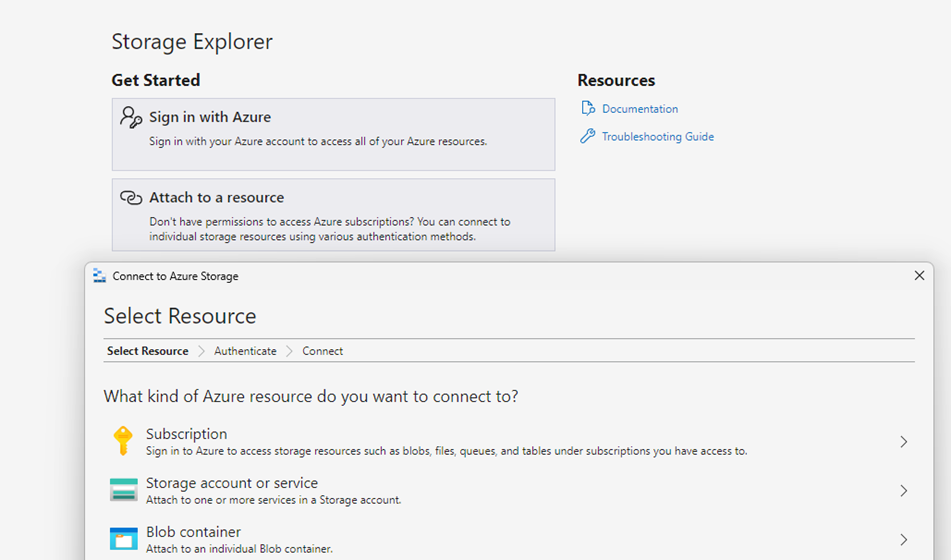Choose the Subscription resource label
Viewport: 951px width, 560px height.
click(x=186, y=434)
